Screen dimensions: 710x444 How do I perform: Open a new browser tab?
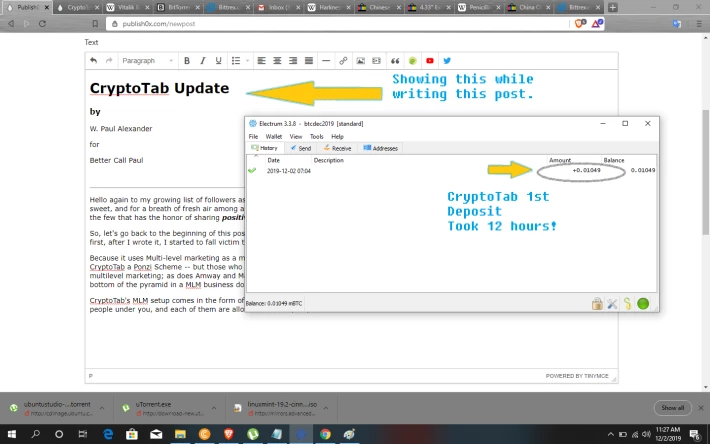click(x=612, y=7)
